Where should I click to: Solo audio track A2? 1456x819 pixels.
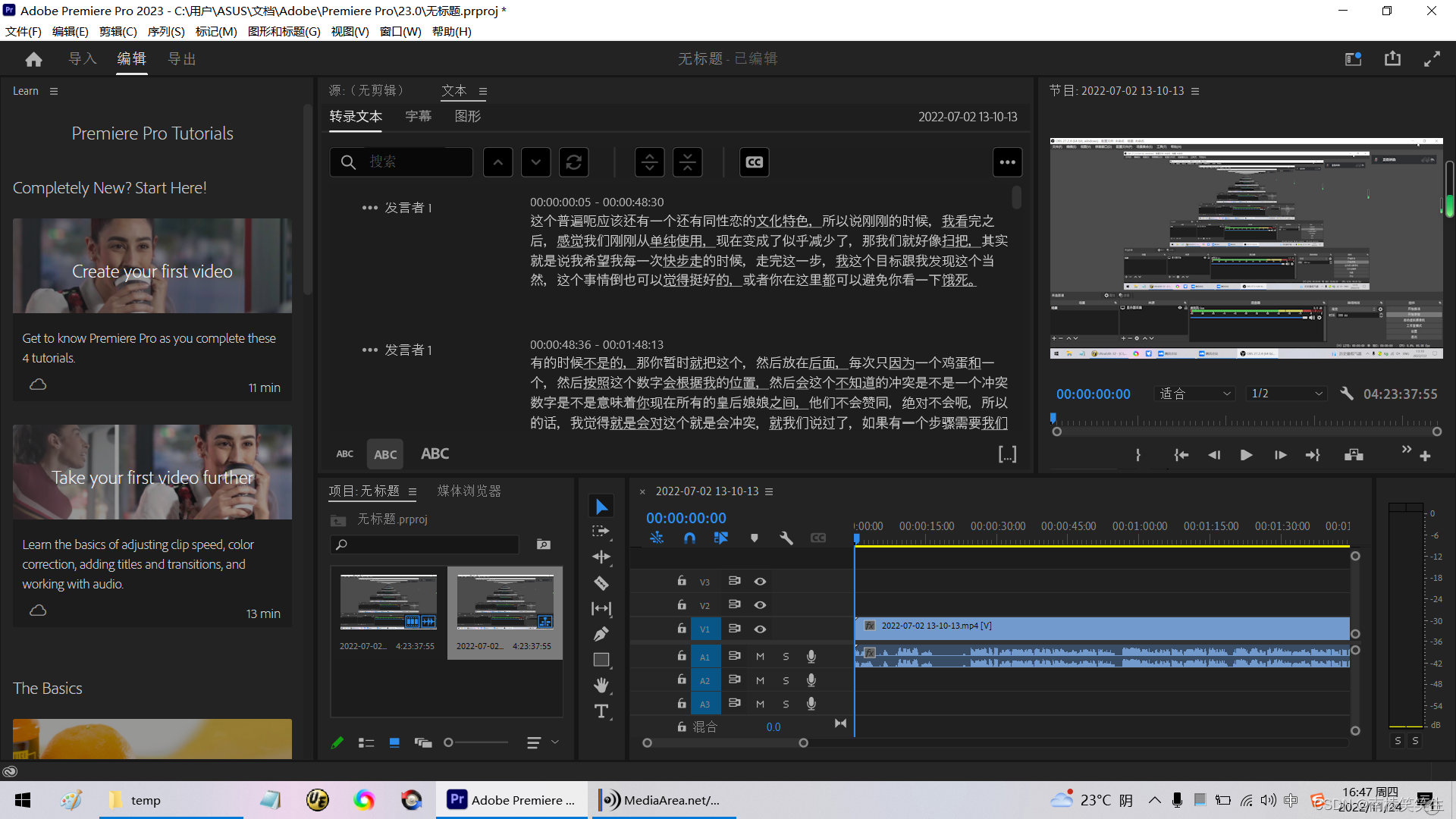tap(786, 681)
